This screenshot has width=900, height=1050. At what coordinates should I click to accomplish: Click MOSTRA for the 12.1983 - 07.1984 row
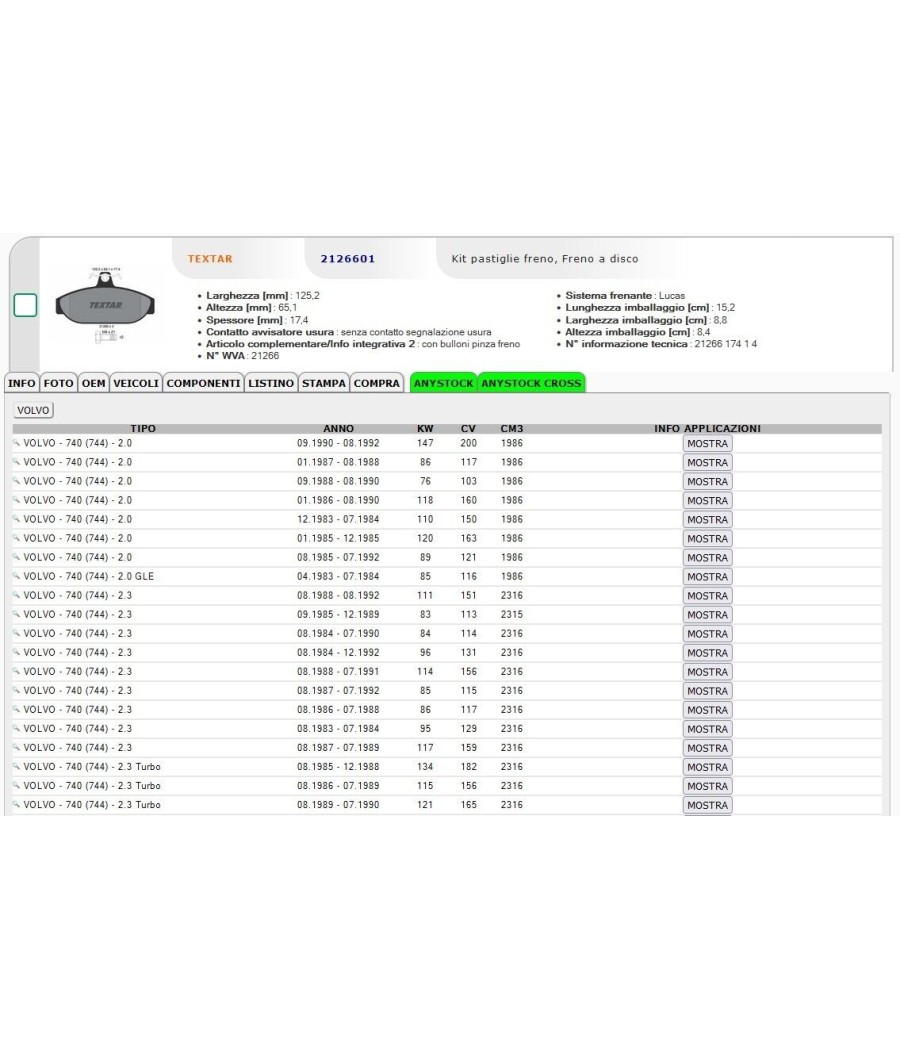(x=707, y=520)
